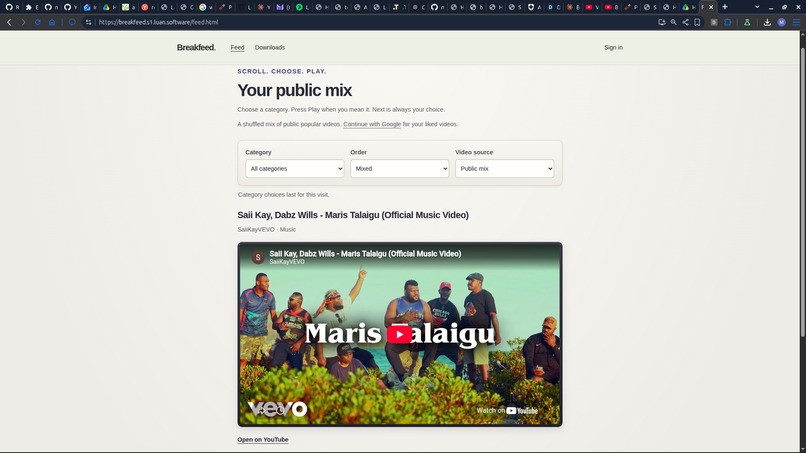Open the Video source dropdown
Viewport: 806px width, 453px height.
(x=504, y=169)
